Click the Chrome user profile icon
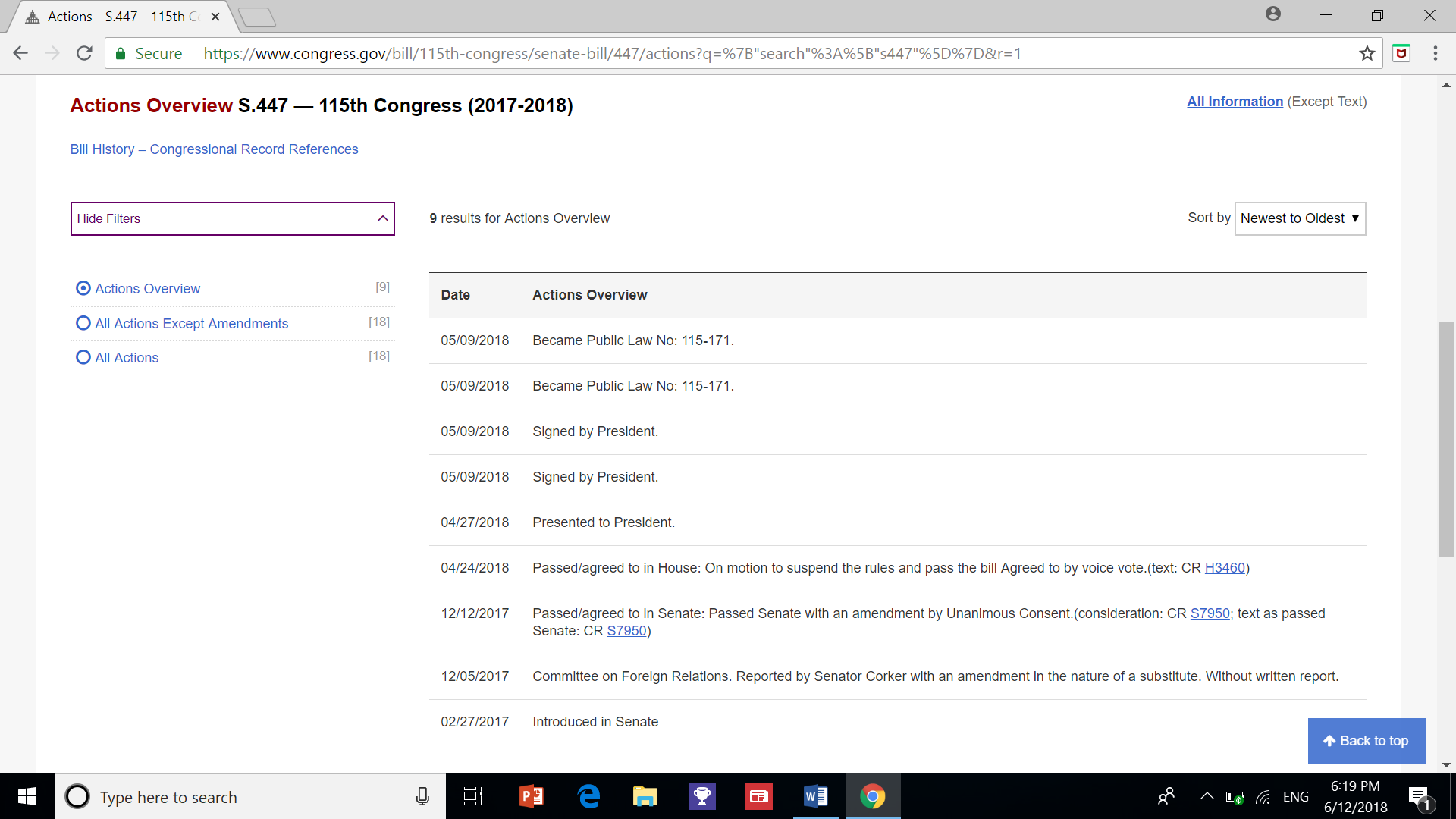The image size is (1456, 819). (x=1273, y=14)
